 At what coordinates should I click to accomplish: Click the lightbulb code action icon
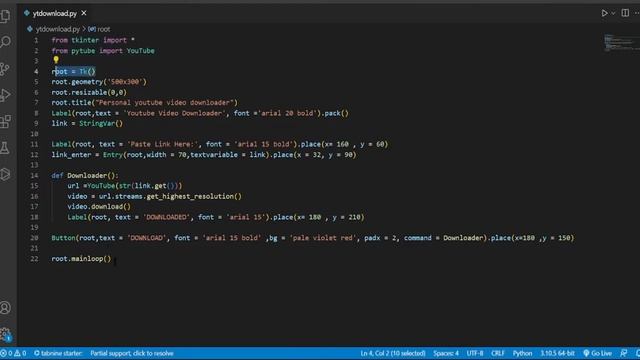point(56,60)
